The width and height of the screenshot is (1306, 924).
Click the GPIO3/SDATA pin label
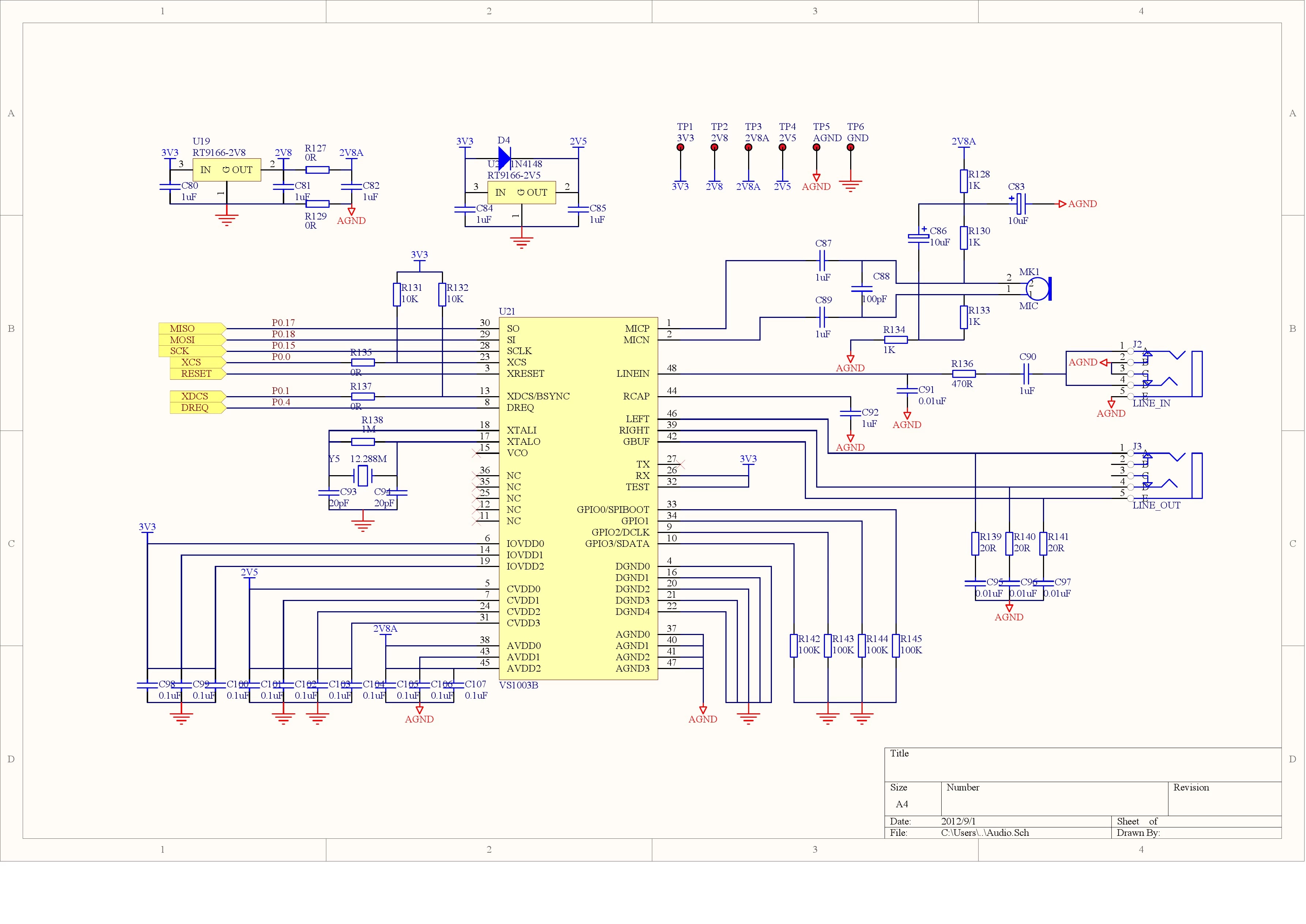click(618, 543)
